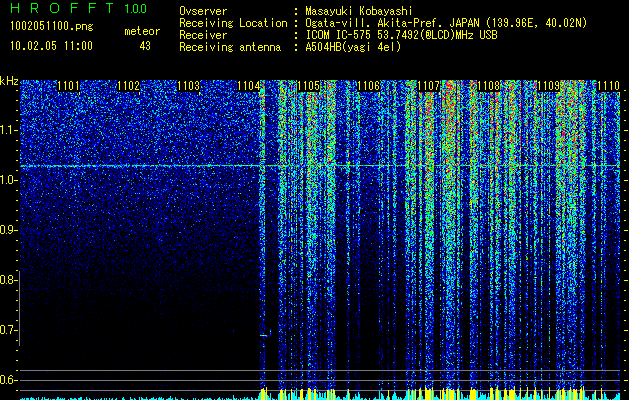Viewport: 629px width, 400px height.
Task: Click the 1.0 kHz axis label
Action: [x=7, y=180]
